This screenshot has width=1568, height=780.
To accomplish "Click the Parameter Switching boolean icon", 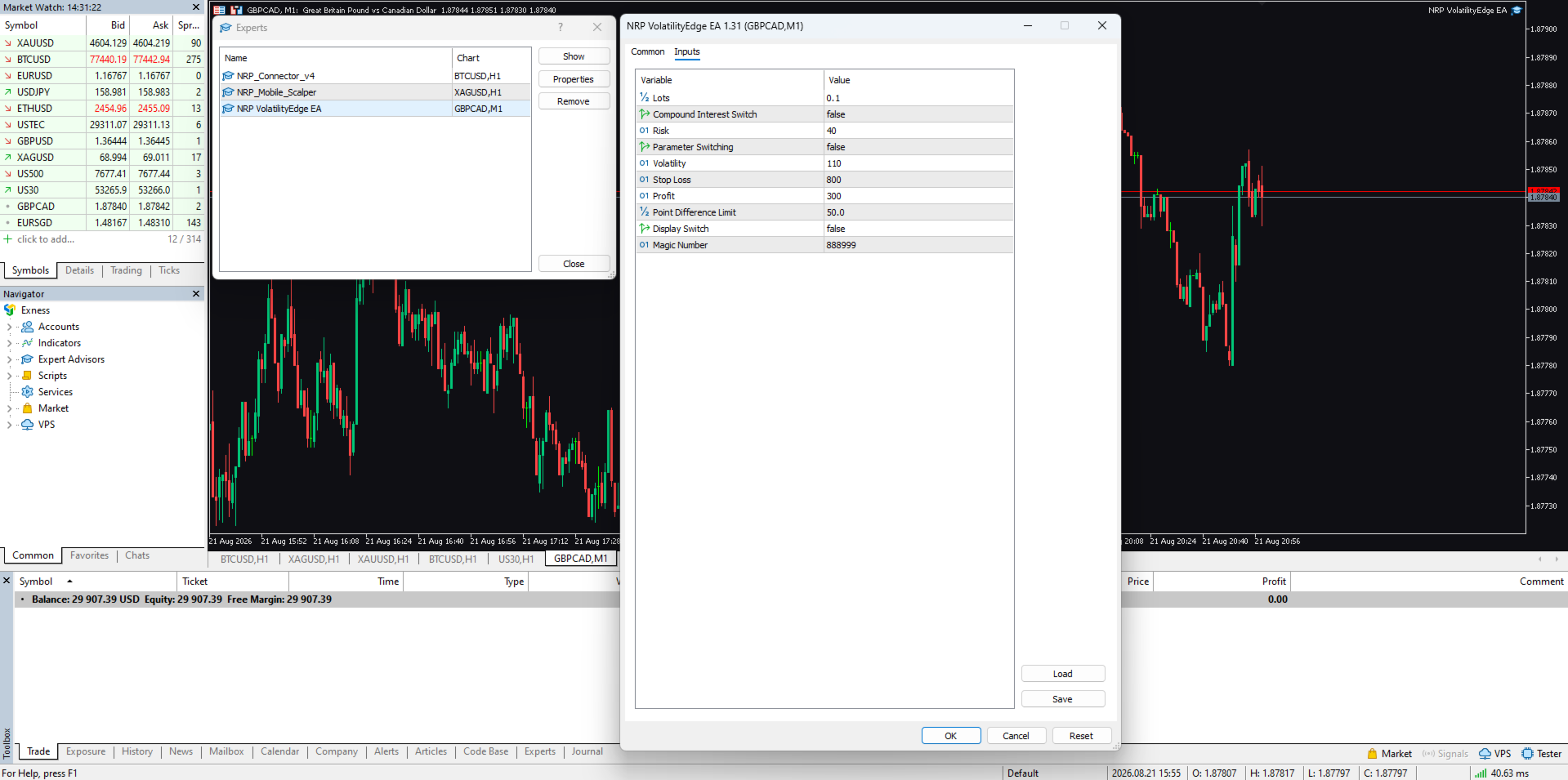I will [x=644, y=147].
